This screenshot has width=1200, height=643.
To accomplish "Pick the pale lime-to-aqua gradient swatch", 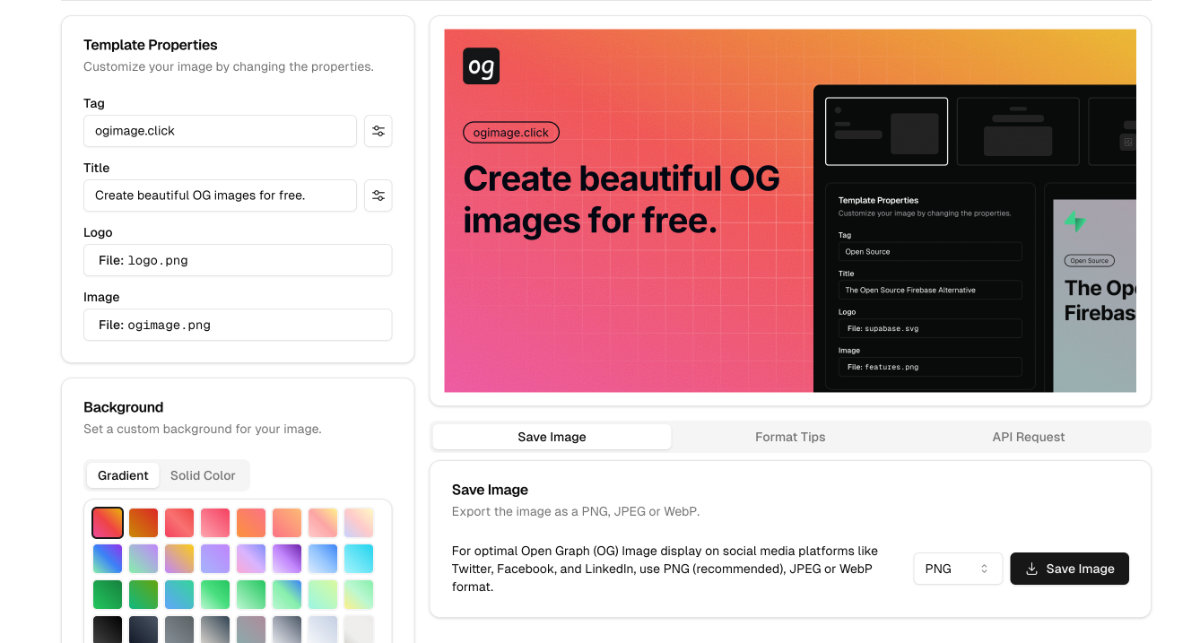I will pos(323,594).
